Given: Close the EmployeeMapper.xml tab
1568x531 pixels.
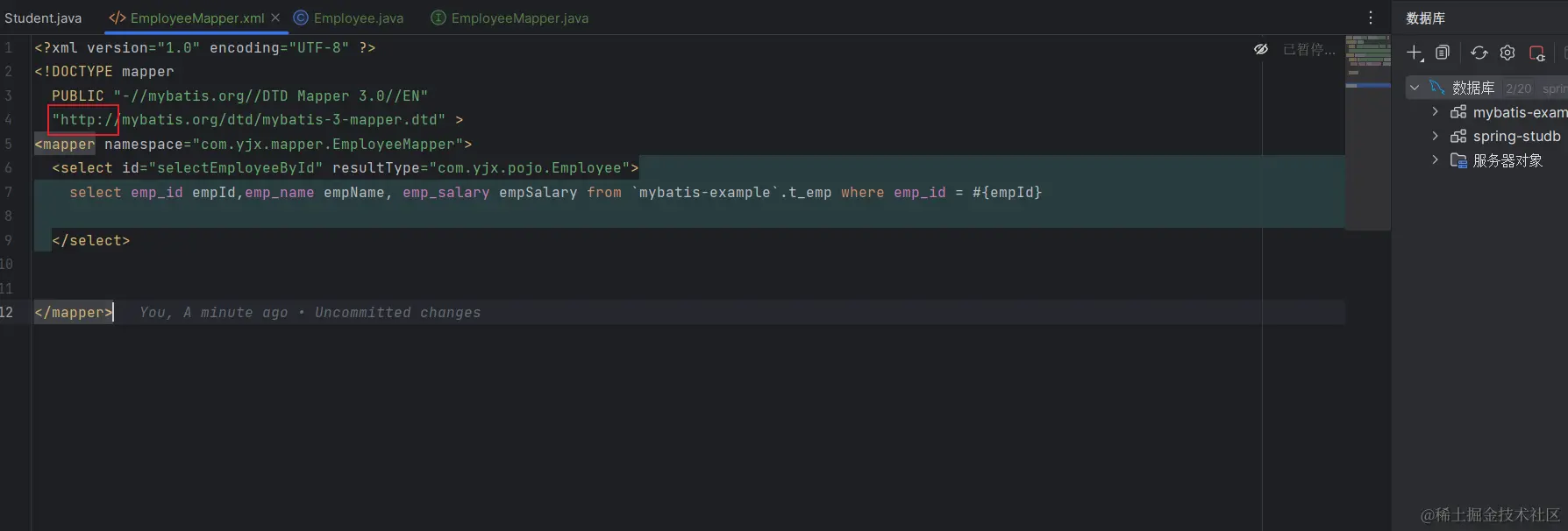Looking at the screenshot, I should click(275, 18).
